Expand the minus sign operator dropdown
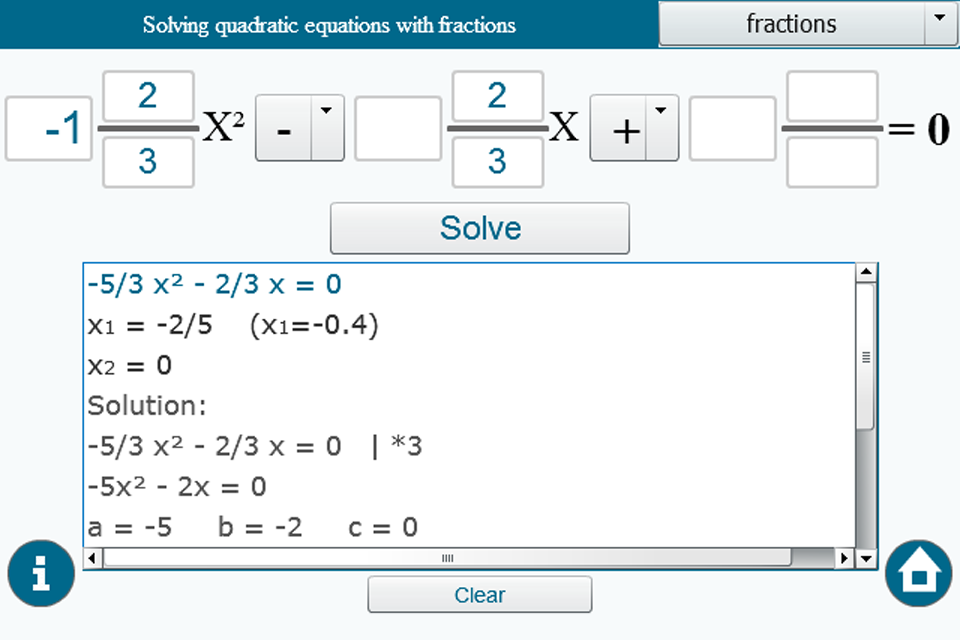 pos(300,128)
